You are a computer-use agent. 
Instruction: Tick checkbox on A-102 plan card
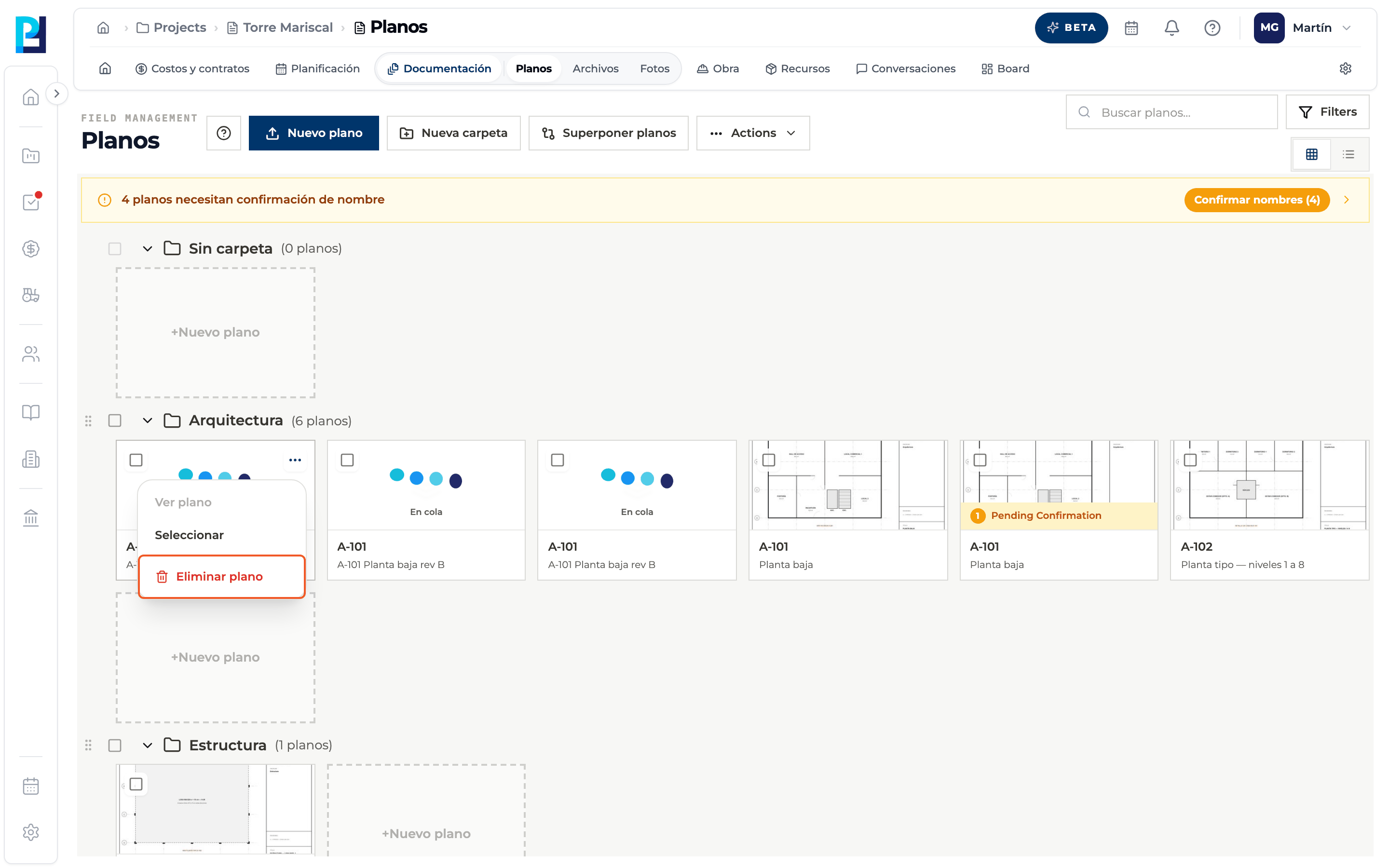pos(1190,460)
